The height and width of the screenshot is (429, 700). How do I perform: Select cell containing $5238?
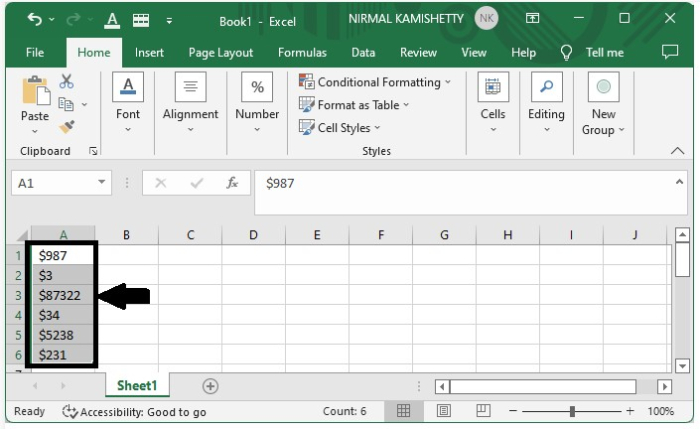[62, 335]
